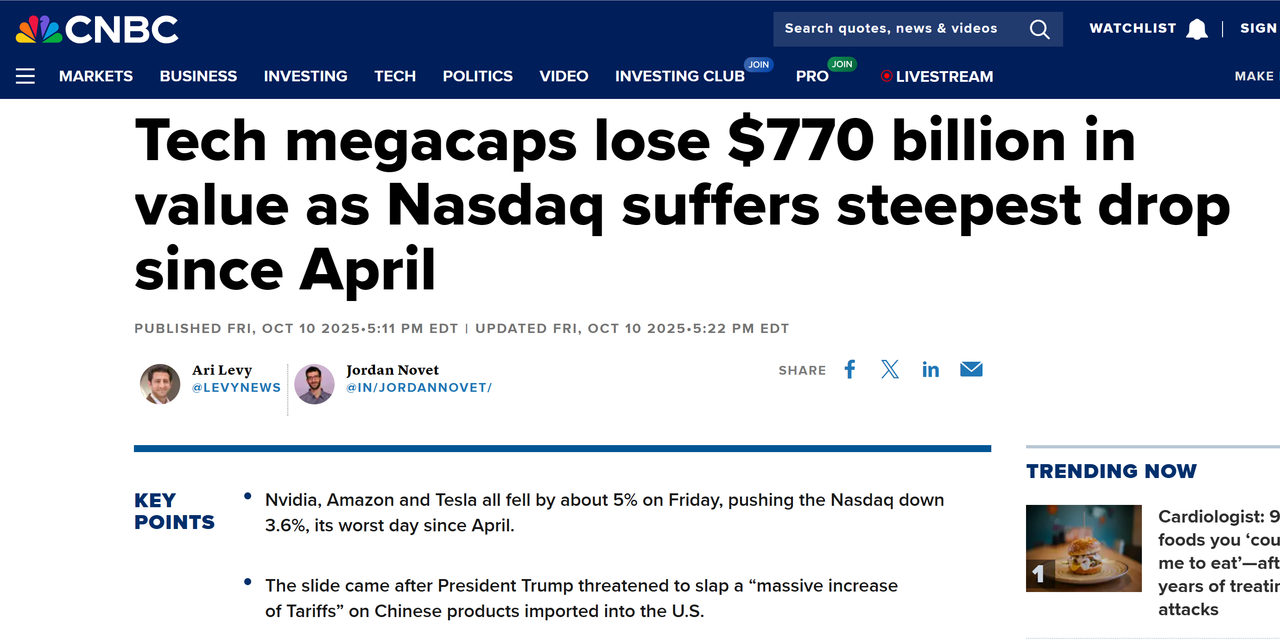Open trending cardiologist article thumbnail
This screenshot has width=1280, height=640.
point(1084,548)
